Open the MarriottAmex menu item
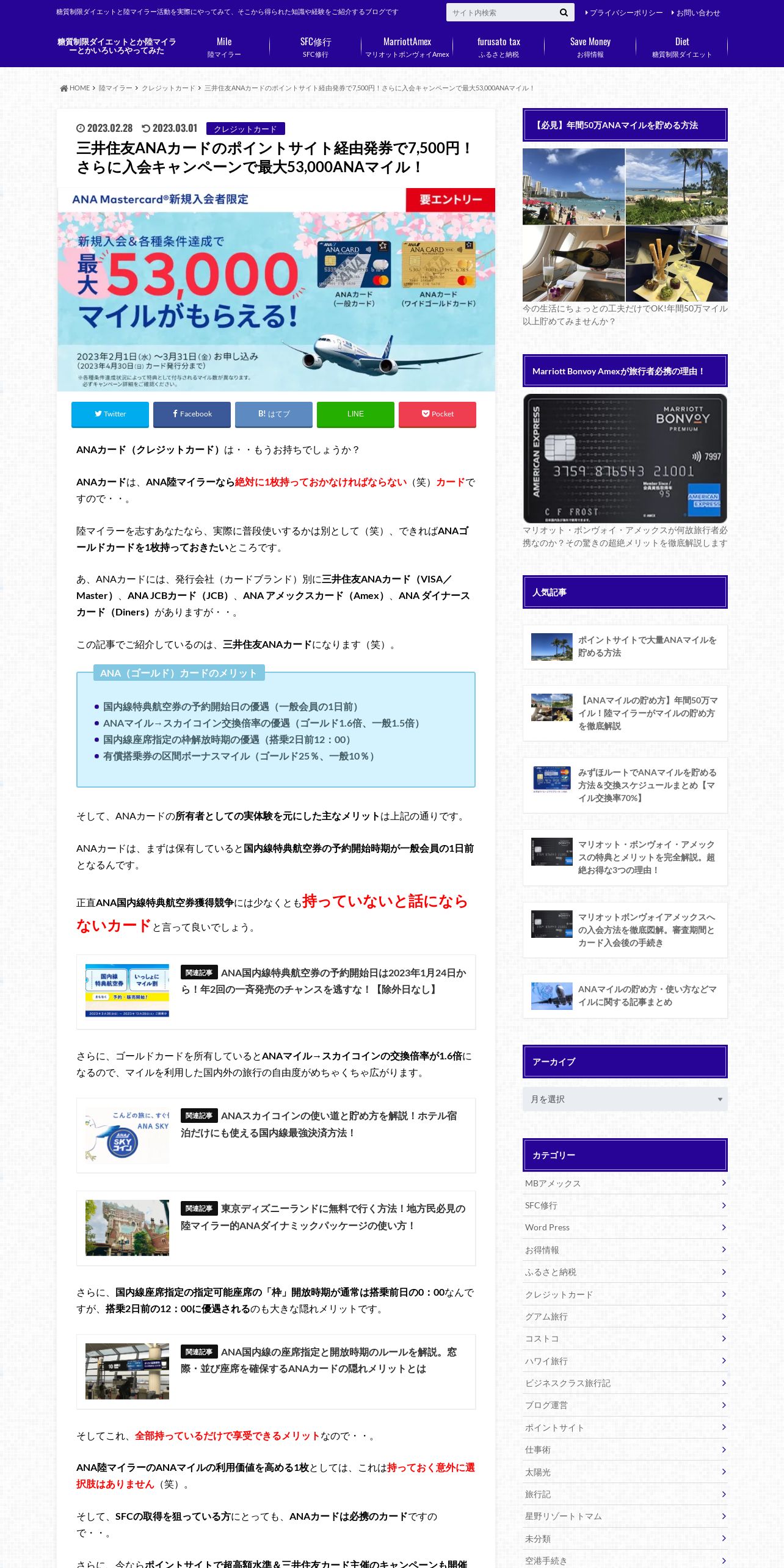 (x=407, y=48)
